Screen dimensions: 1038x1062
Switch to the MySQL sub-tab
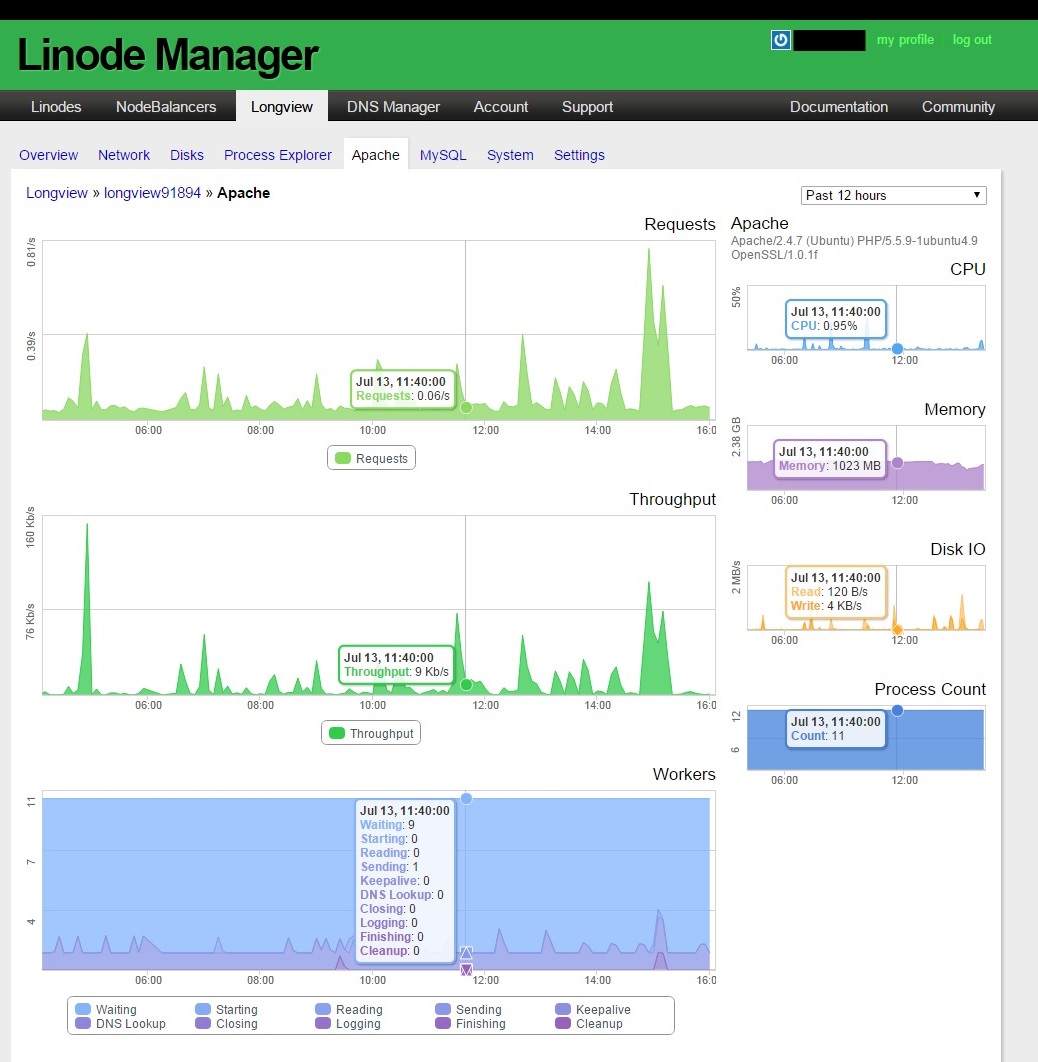(443, 155)
